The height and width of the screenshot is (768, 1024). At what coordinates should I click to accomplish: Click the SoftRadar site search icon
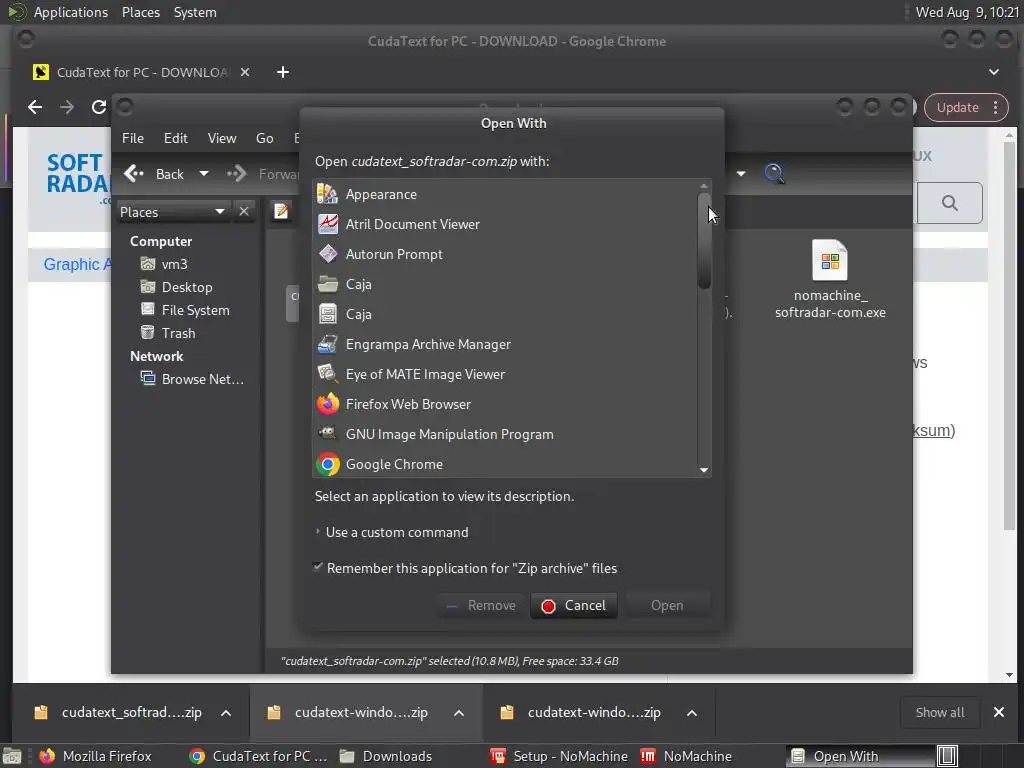click(x=950, y=203)
